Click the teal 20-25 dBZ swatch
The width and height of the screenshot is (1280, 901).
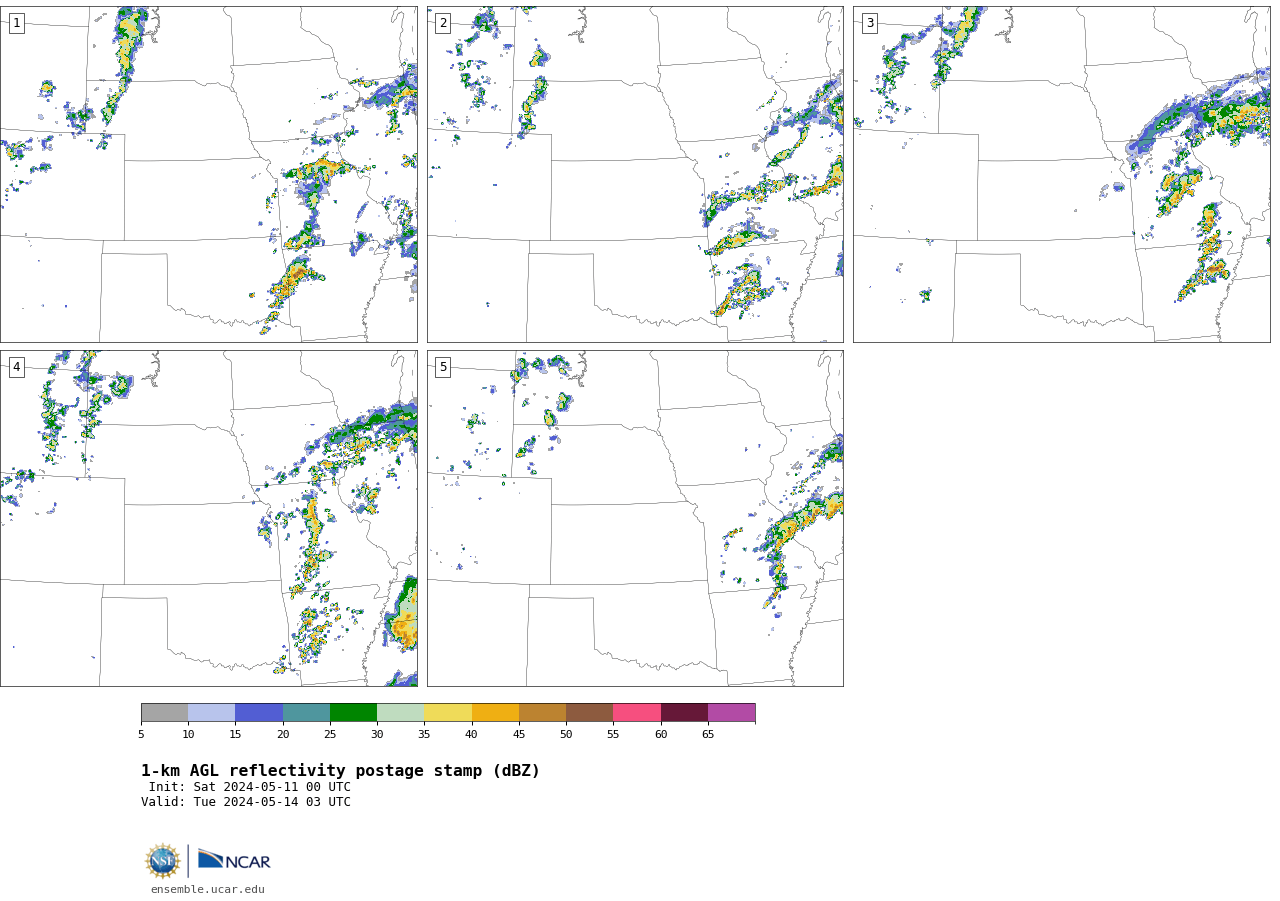(306, 712)
